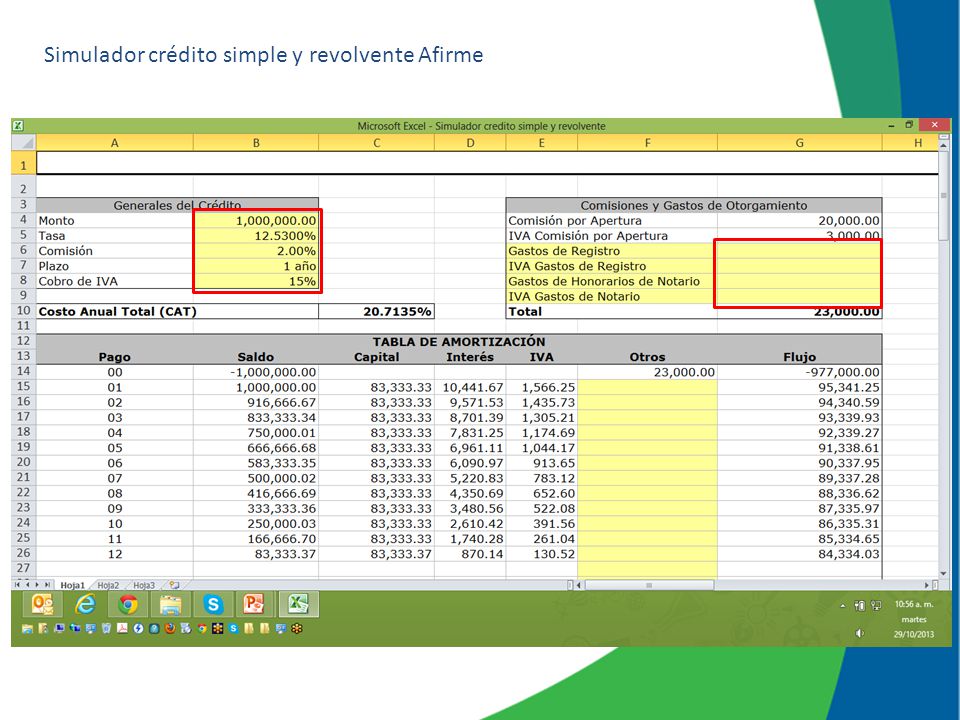Click Comisión por Apertura value 20,000.00
The width and height of the screenshot is (960, 720).
click(x=800, y=220)
